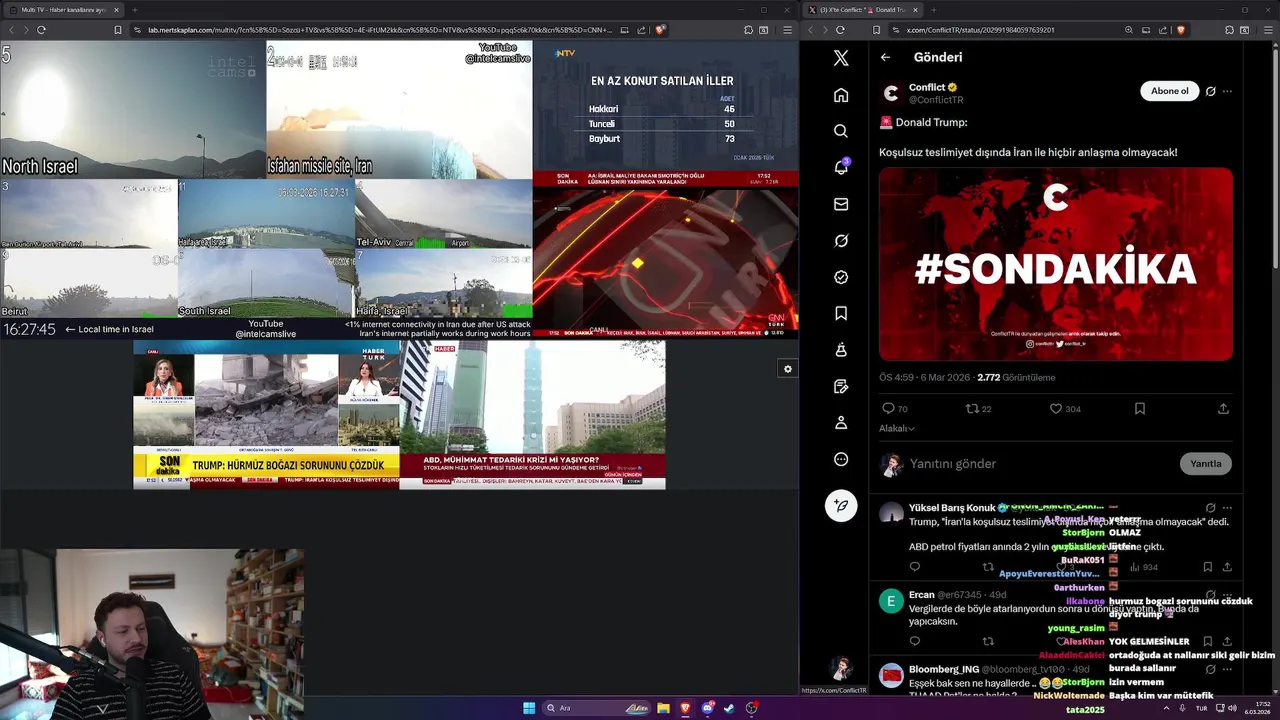Open Brave browser from taskbar
This screenshot has height=720, width=1280.
(x=685, y=708)
